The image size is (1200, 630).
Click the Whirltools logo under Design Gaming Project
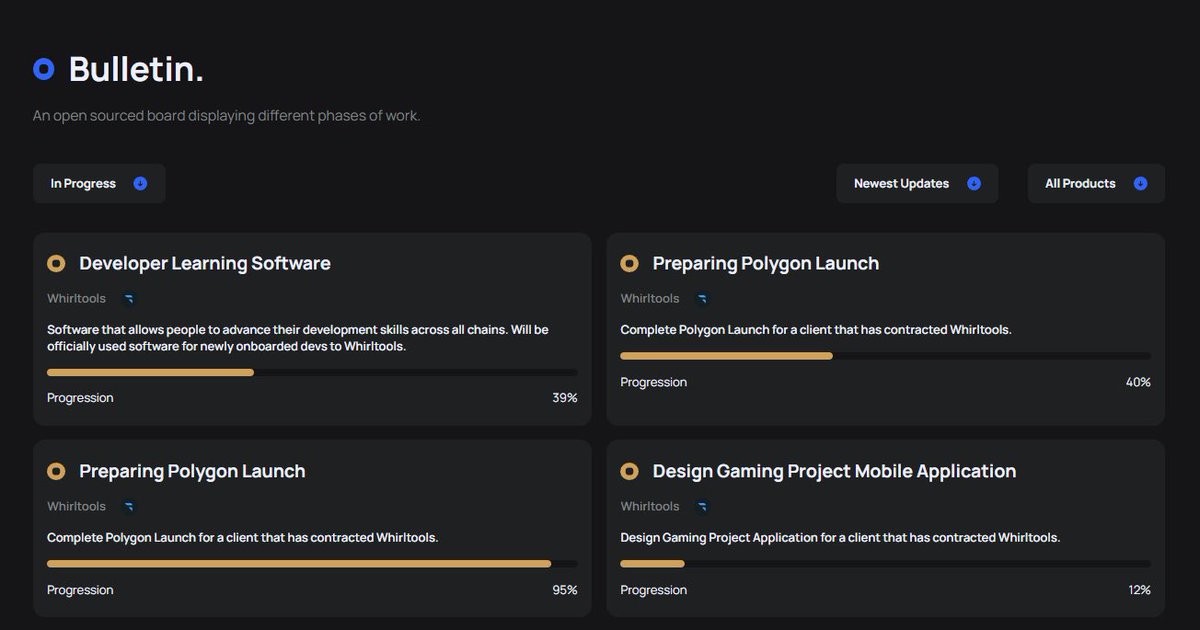tap(701, 506)
